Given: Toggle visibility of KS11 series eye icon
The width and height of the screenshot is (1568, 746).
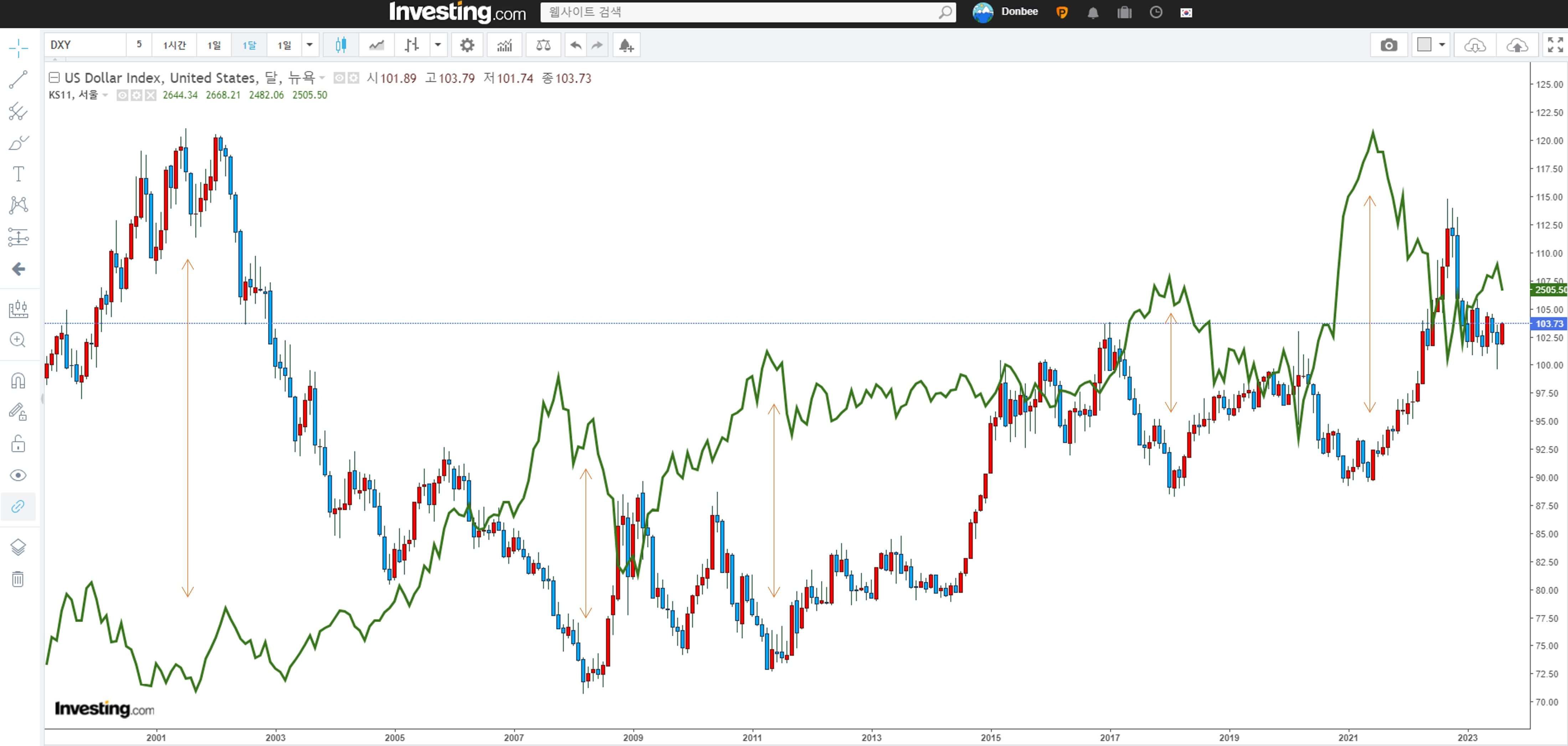Looking at the screenshot, I should pyautogui.click(x=122, y=95).
